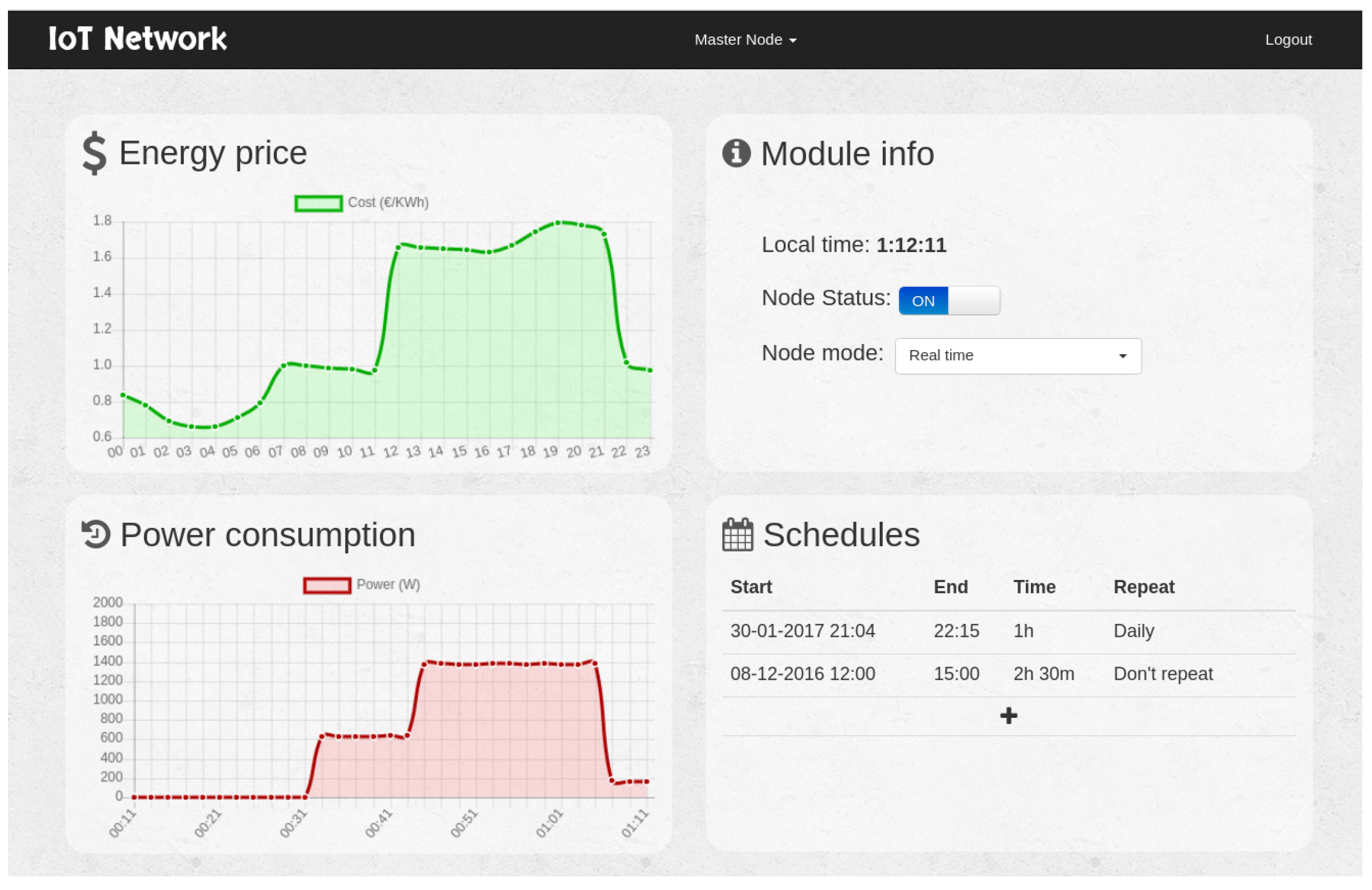Click the 15:00 end time cell
Image resolution: width=1372 pixels, height=890 pixels.
956,673
